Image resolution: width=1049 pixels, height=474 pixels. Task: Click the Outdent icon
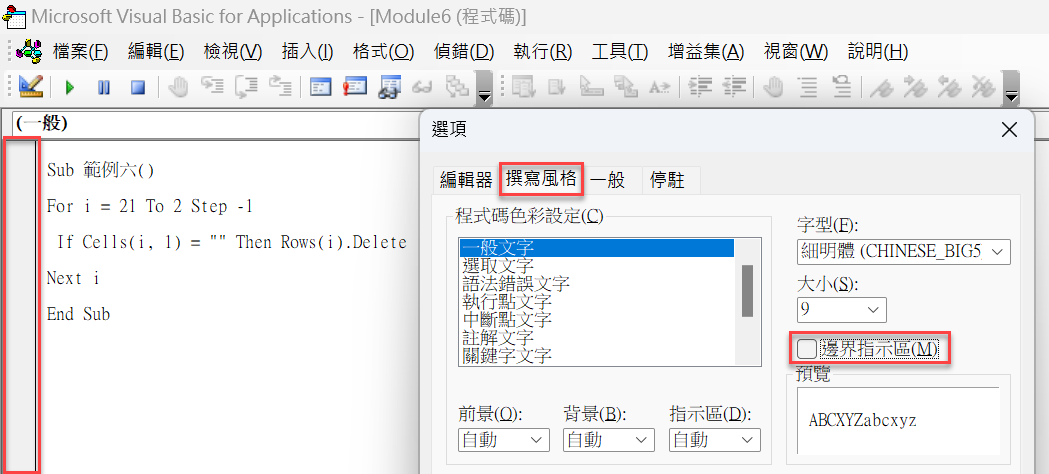click(735, 87)
